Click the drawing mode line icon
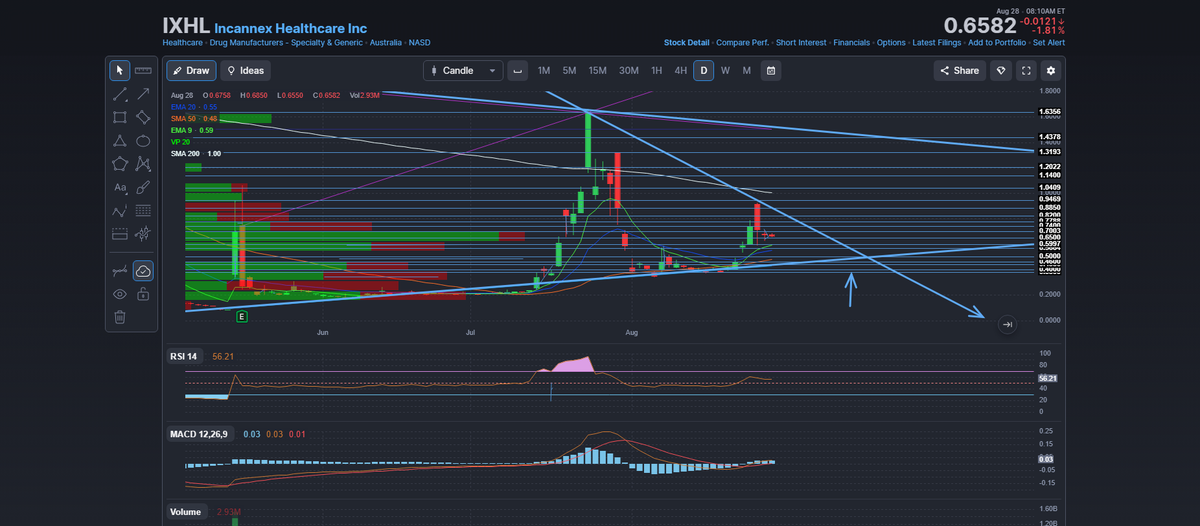The image size is (1200, 526). 120,271
